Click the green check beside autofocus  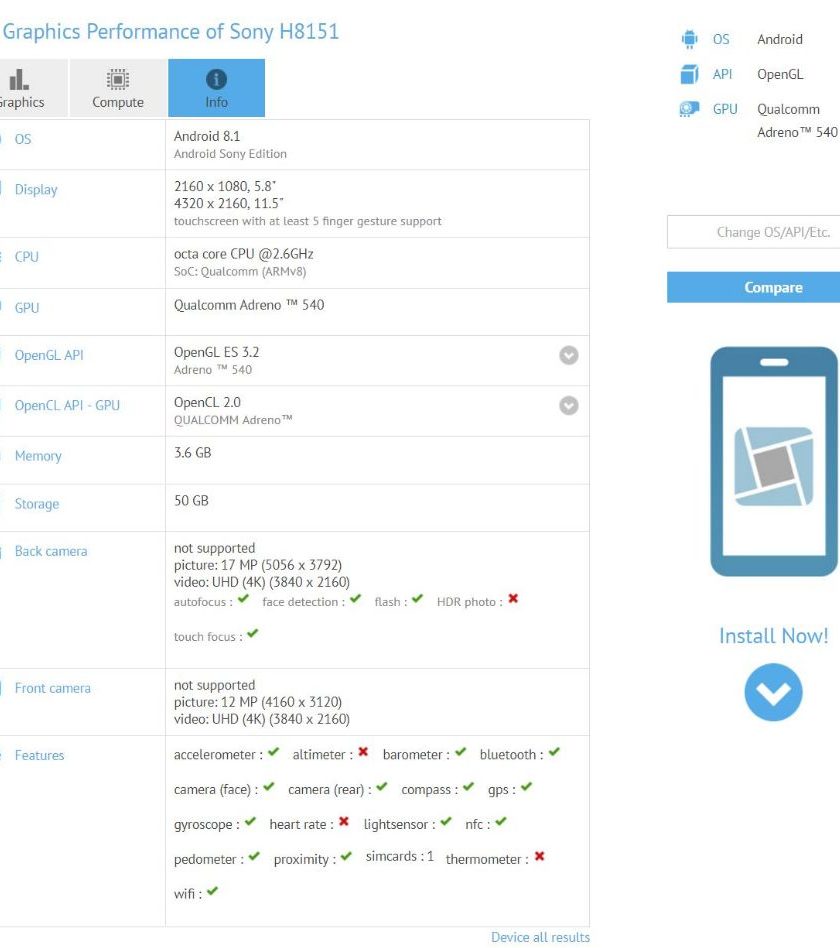[243, 599]
